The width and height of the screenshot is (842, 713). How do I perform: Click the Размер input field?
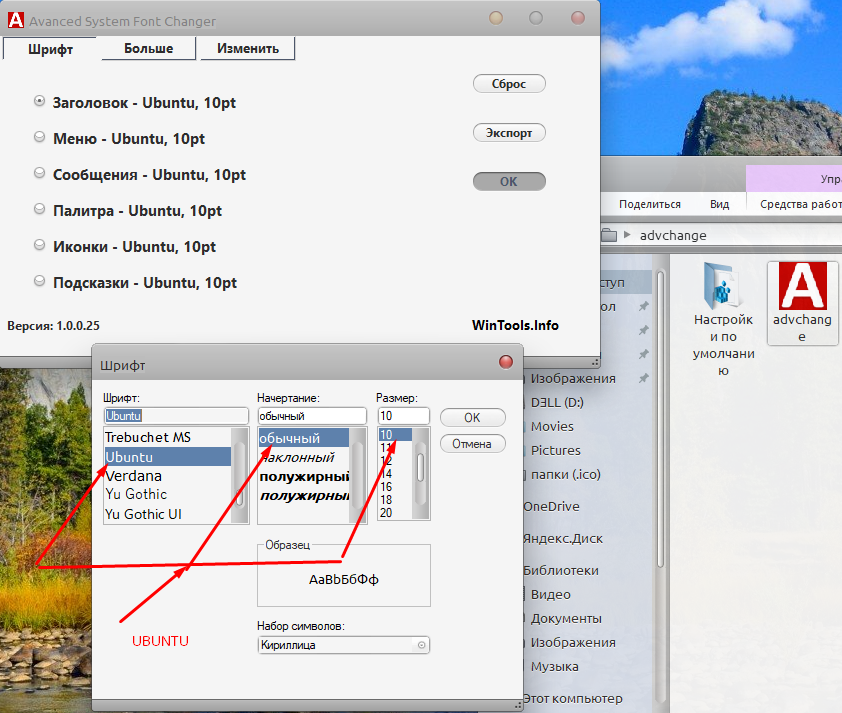[x=404, y=416]
